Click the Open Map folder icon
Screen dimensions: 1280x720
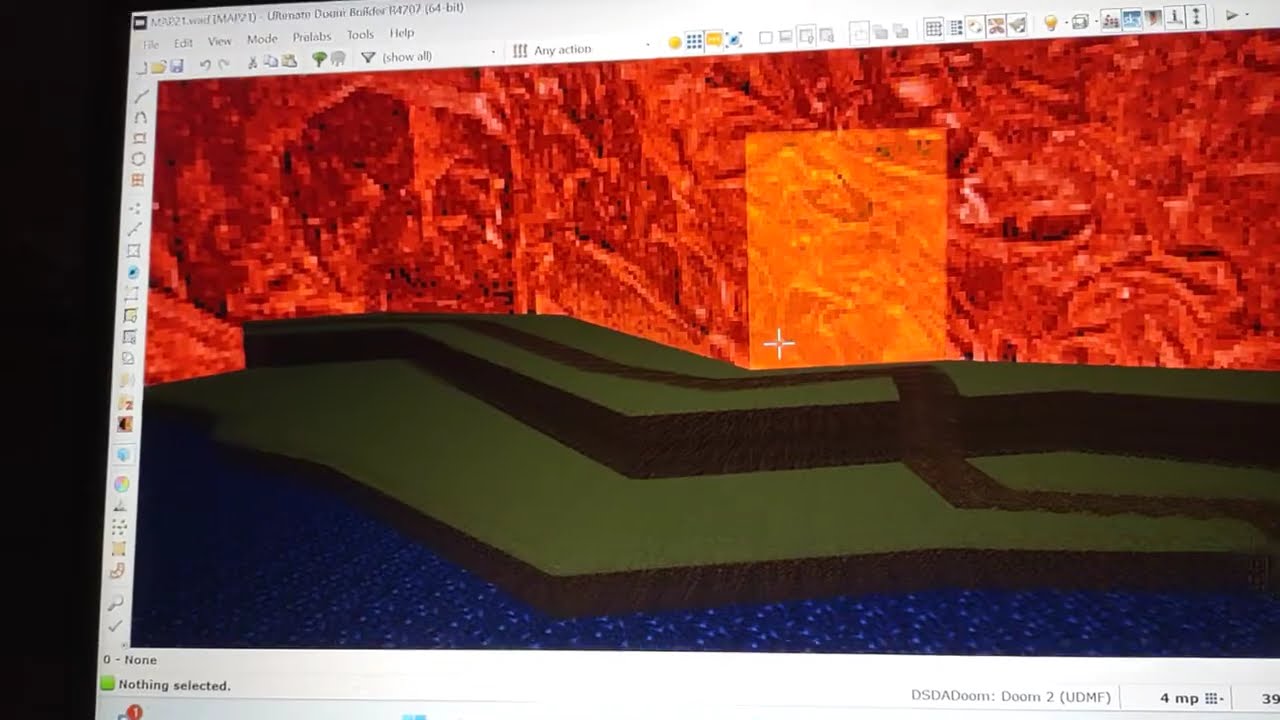(x=159, y=66)
